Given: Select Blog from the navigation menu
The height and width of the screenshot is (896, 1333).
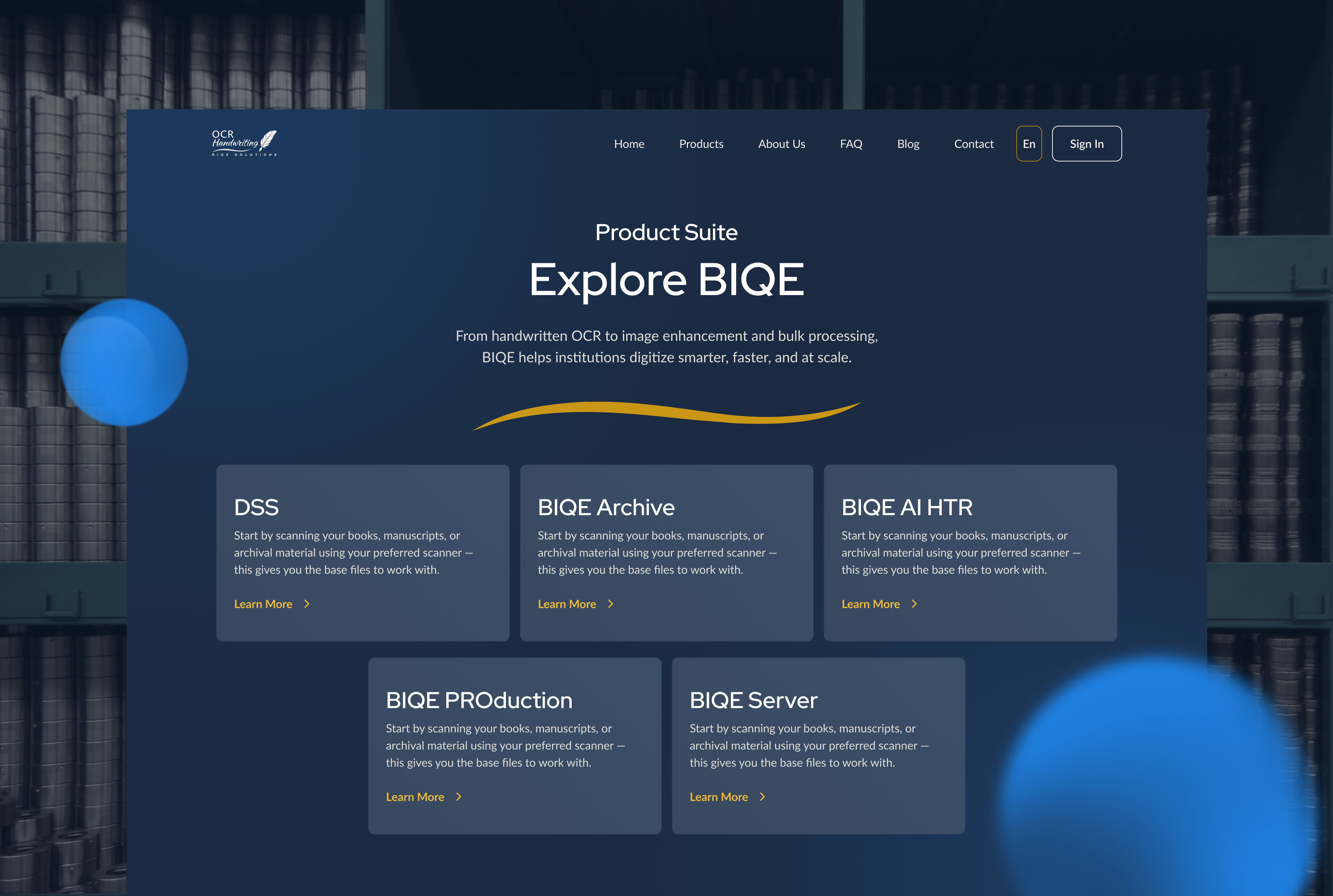Looking at the screenshot, I should click(908, 143).
